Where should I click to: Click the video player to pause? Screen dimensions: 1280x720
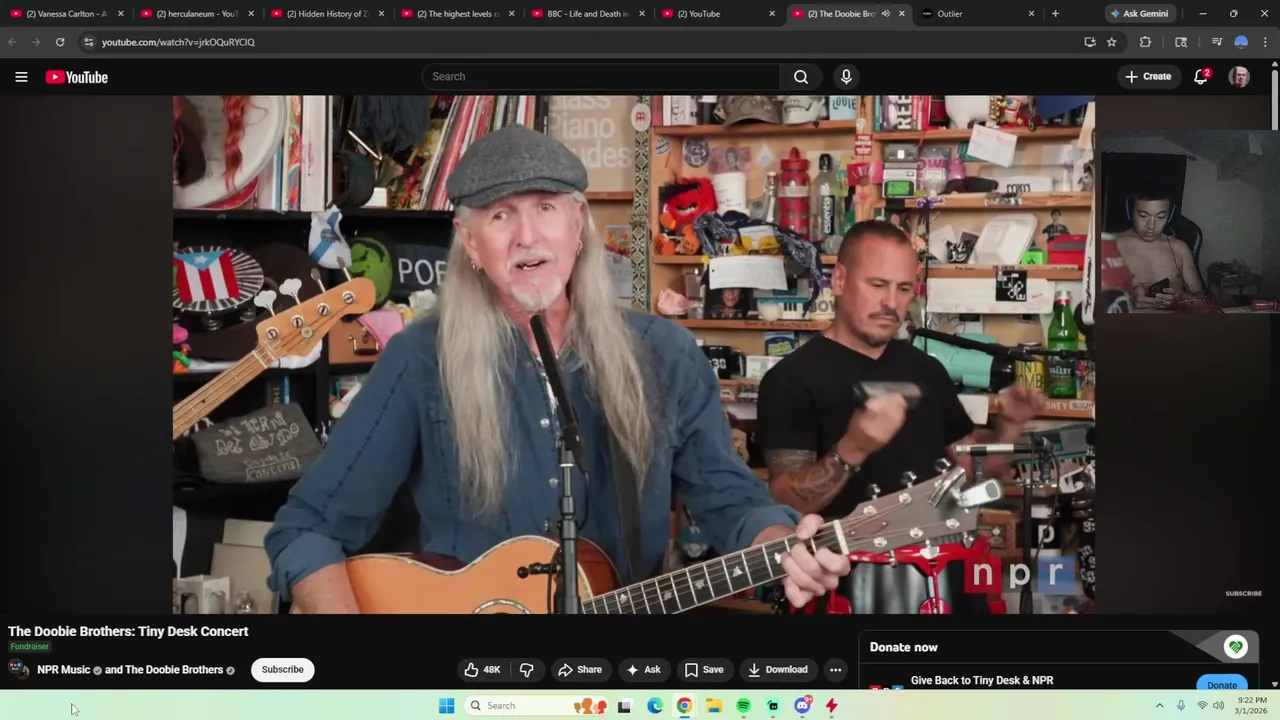coord(634,355)
